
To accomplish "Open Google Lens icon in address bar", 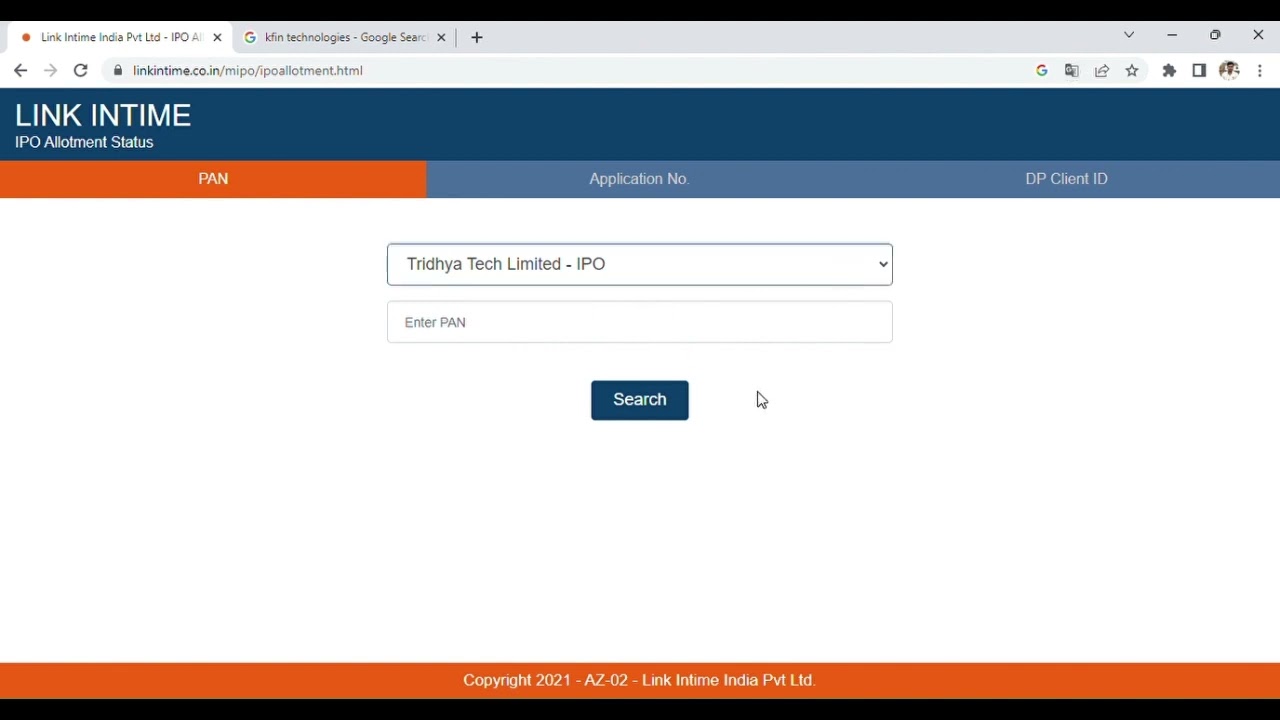I will pos(1042,71).
